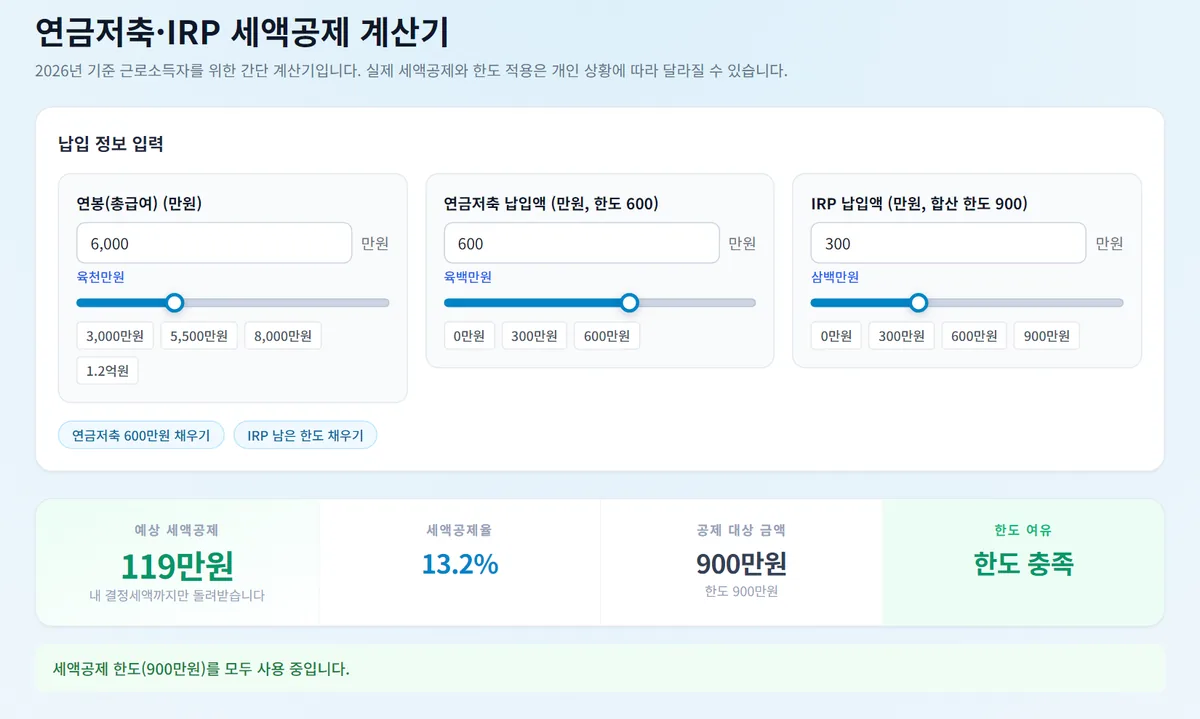Click the 육천만원 text under salary input
This screenshot has width=1200, height=719.
pos(101,277)
